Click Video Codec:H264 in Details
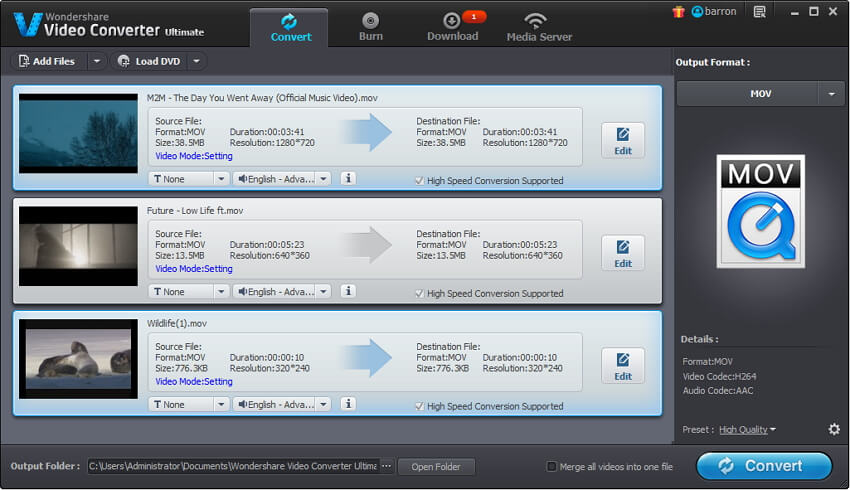Image resolution: width=850 pixels, height=490 pixels. (719, 376)
